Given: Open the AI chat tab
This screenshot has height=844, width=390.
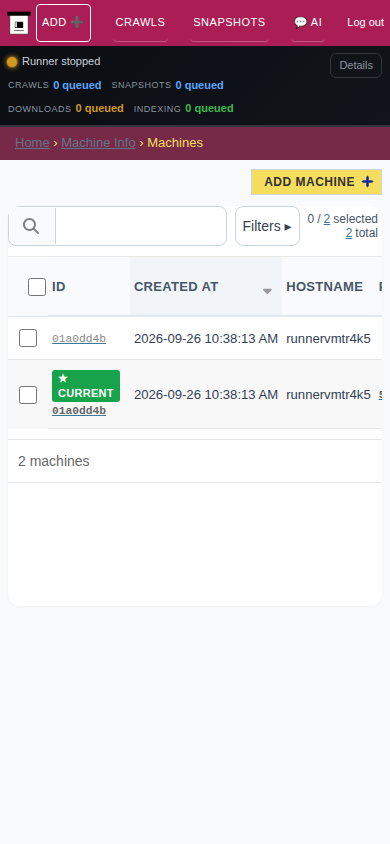Looking at the screenshot, I should pos(308,23).
